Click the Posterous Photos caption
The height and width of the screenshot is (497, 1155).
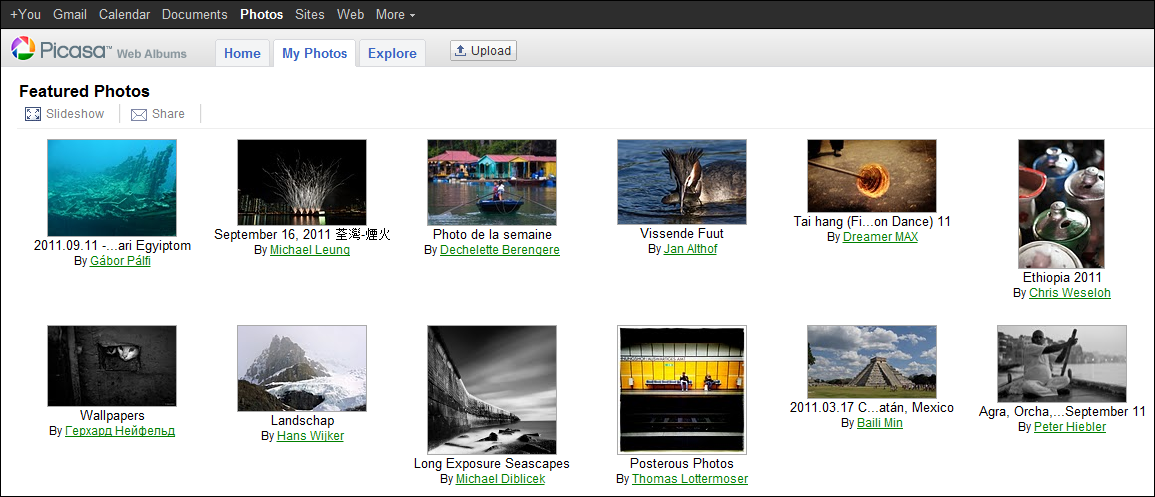682,464
